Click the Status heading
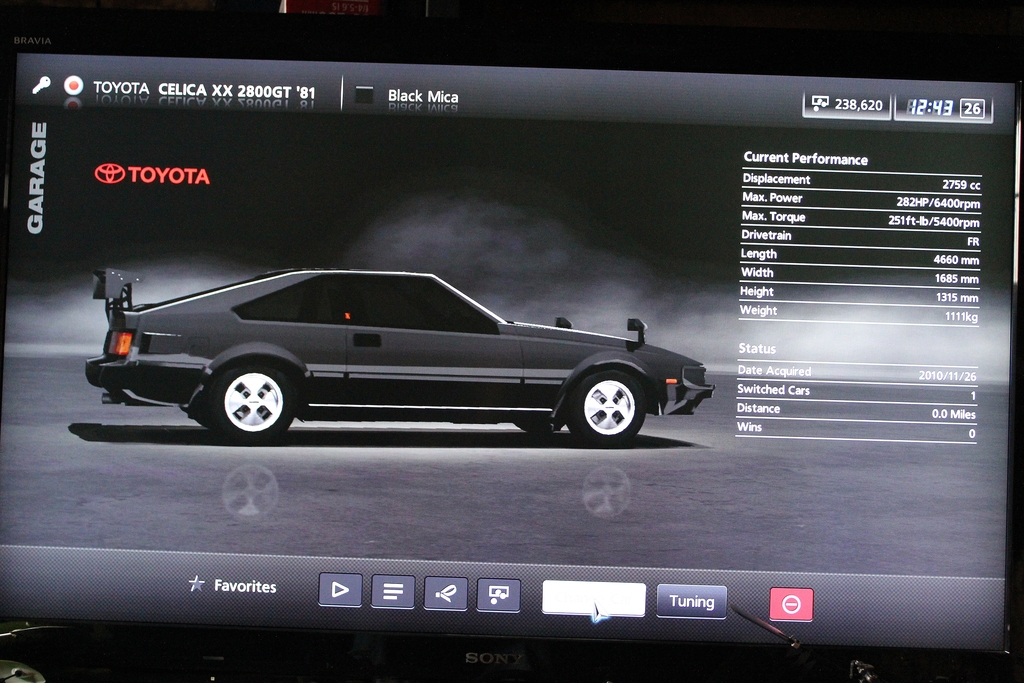 point(757,348)
